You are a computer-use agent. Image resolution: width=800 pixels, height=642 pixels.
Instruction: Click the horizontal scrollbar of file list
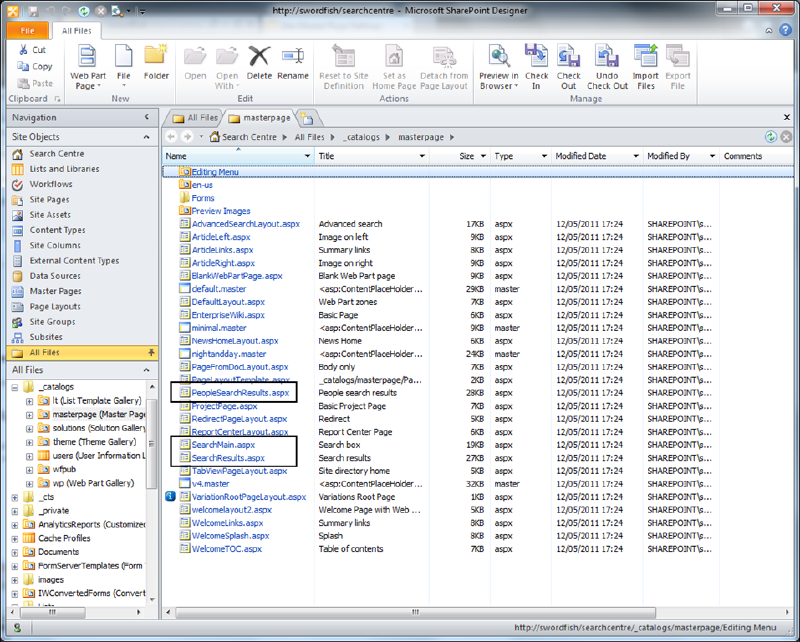click(x=415, y=612)
